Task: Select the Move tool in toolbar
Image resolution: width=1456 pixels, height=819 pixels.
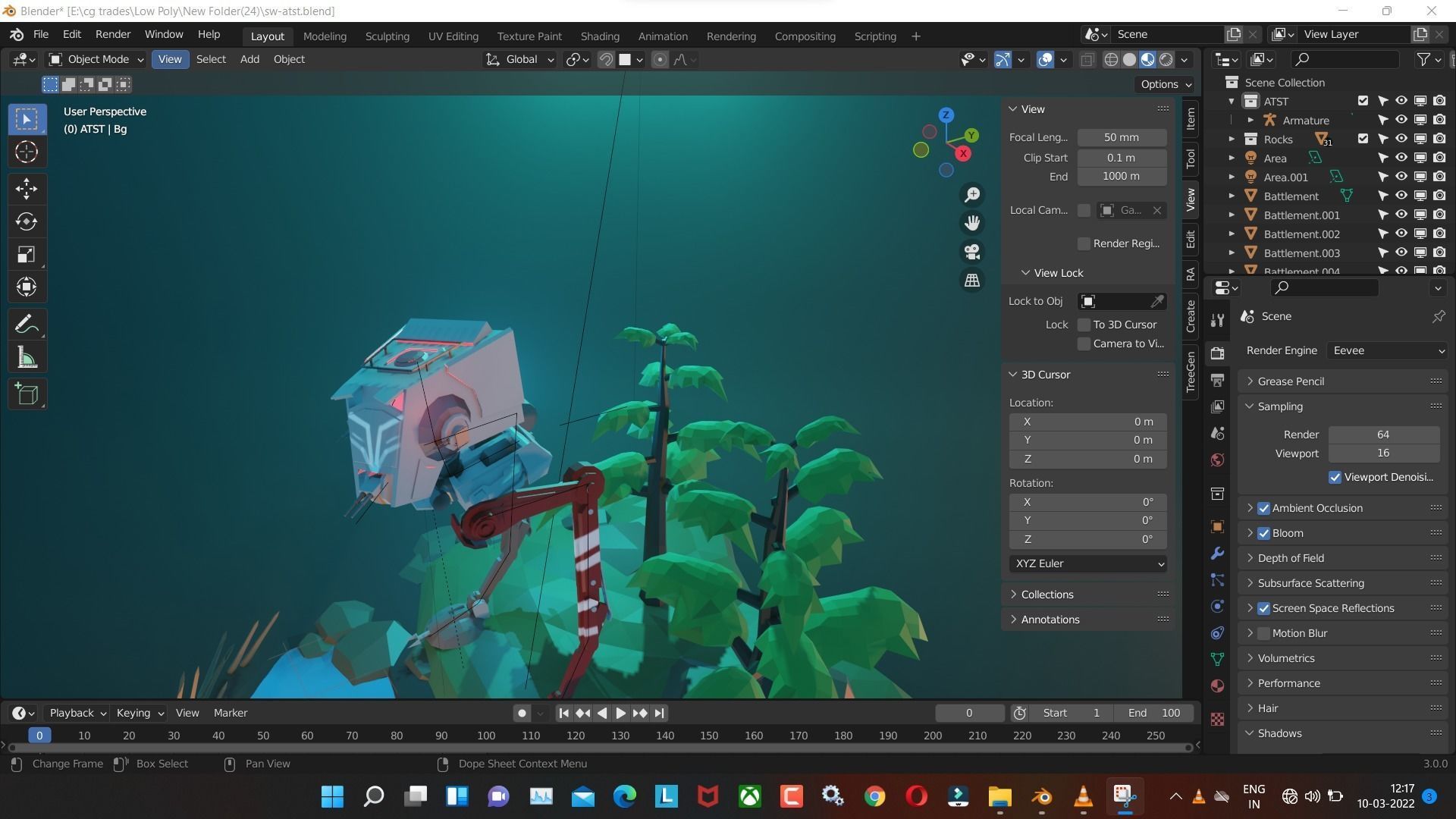Action: click(x=27, y=189)
